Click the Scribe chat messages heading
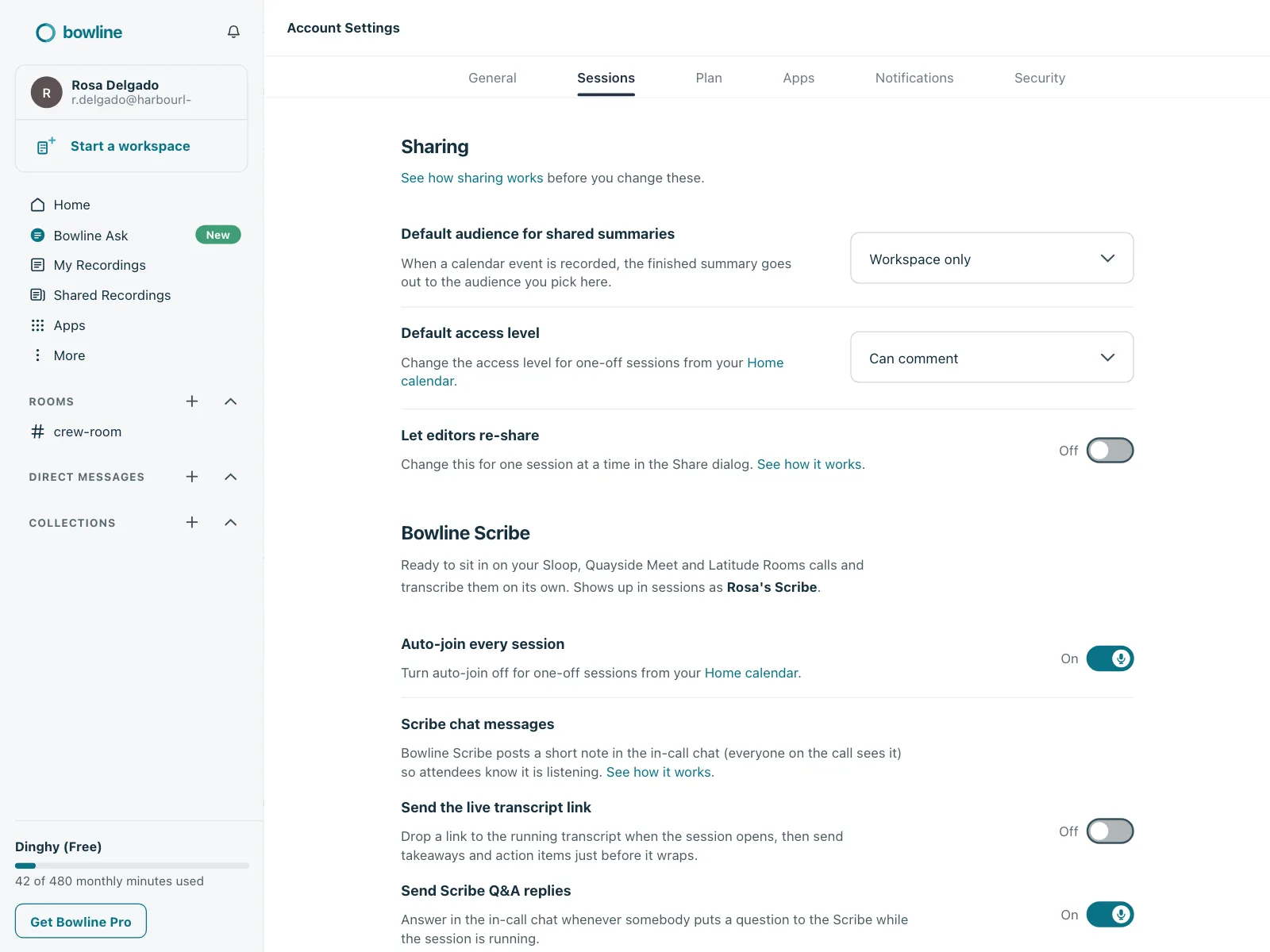The width and height of the screenshot is (1270, 952). (478, 724)
